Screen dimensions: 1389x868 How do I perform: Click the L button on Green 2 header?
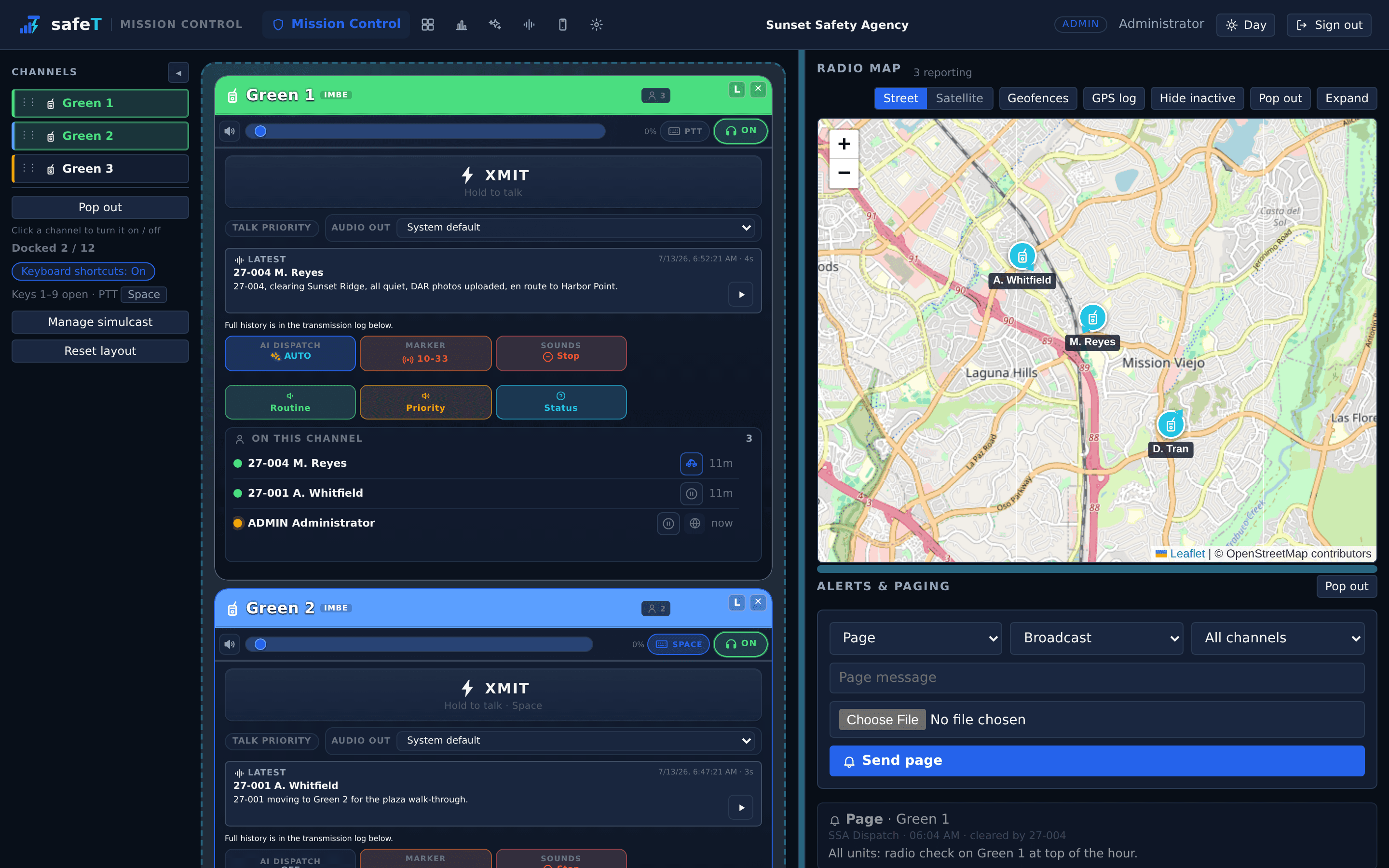point(737,603)
